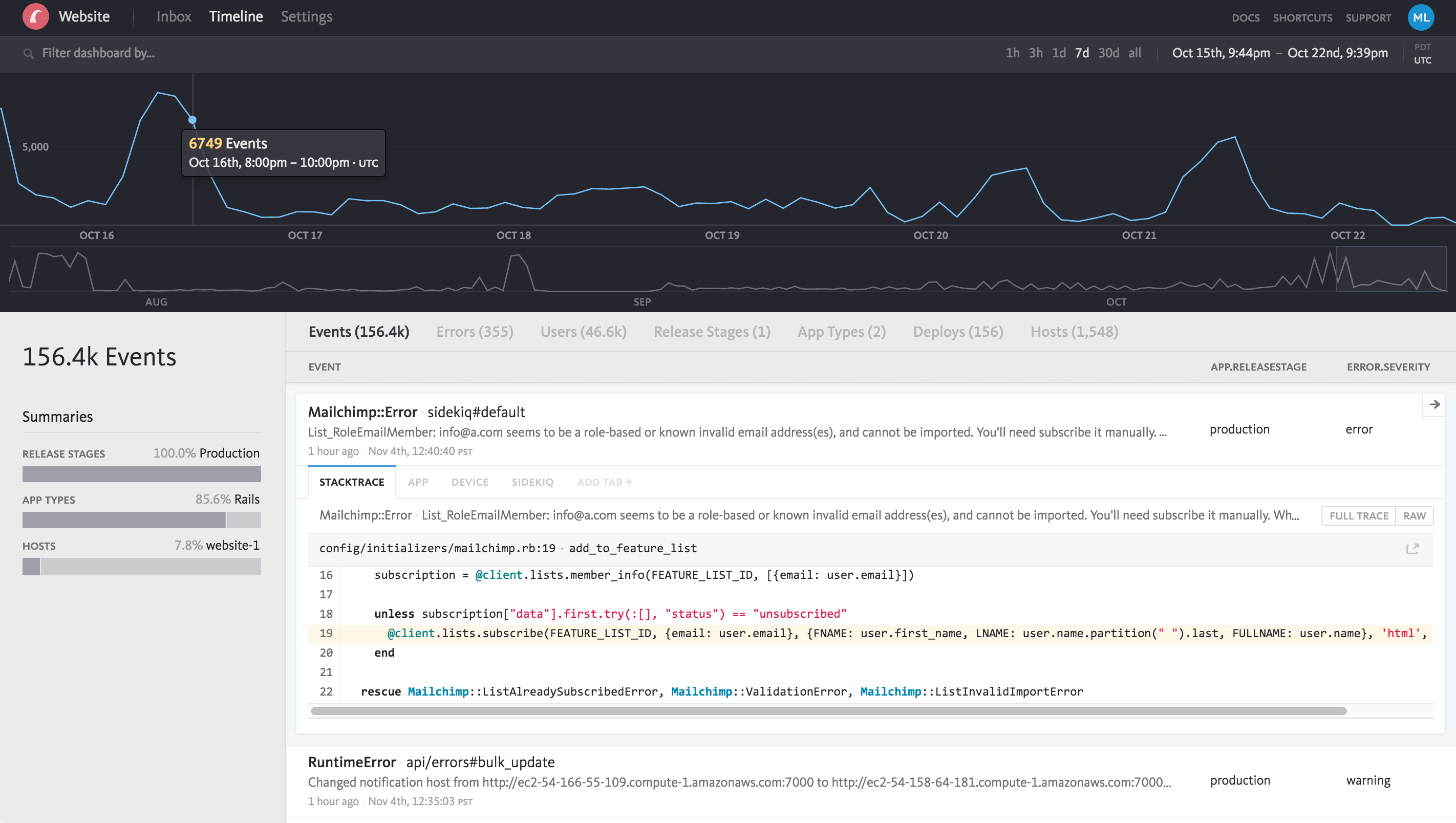The image size is (1456, 823).
Task: Click the highlighted data point on chart
Action: click(x=192, y=120)
